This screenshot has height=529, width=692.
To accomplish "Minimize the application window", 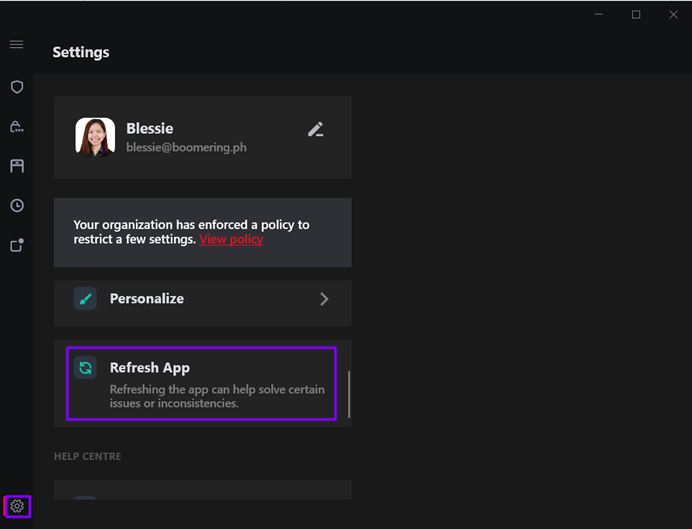I will [x=599, y=15].
